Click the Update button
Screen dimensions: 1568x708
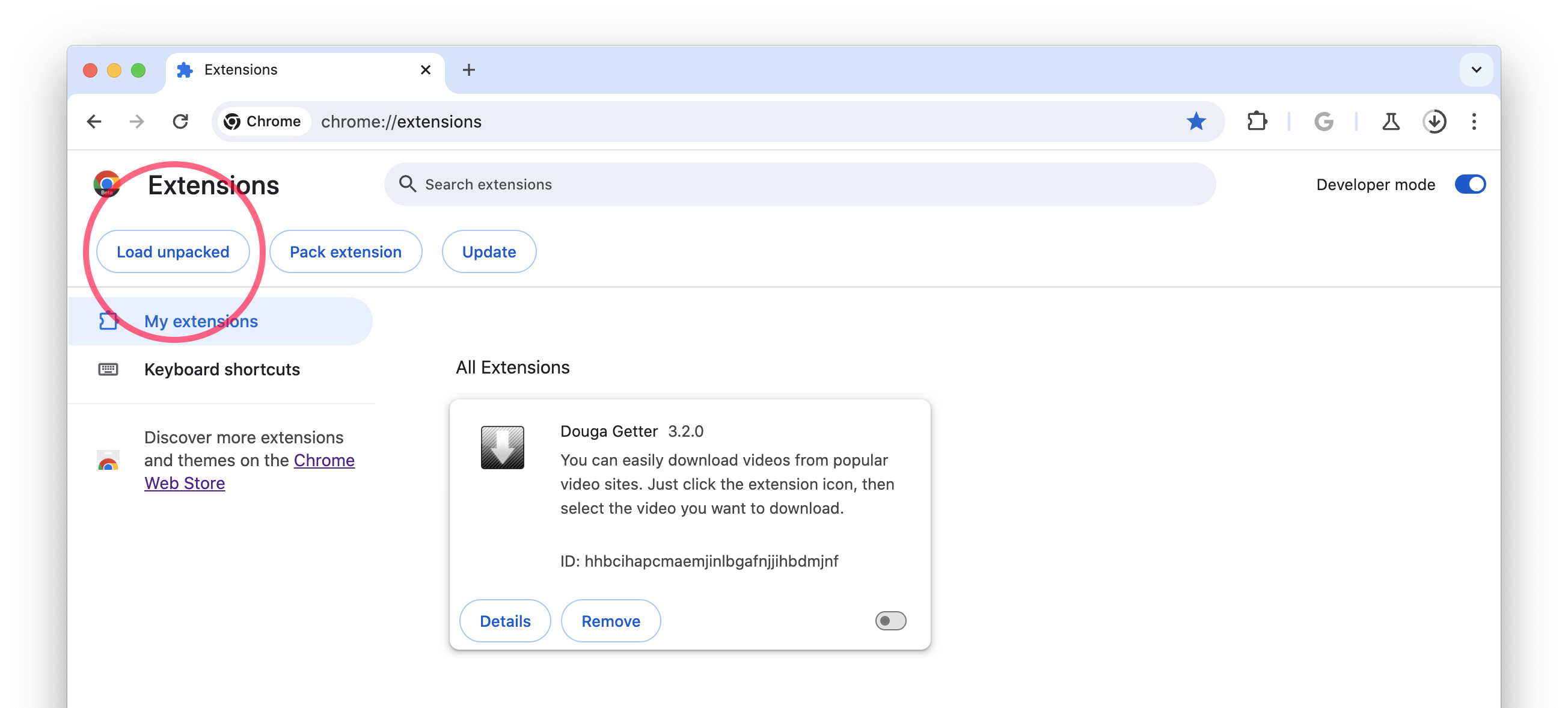pyautogui.click(x=489, y=251)
